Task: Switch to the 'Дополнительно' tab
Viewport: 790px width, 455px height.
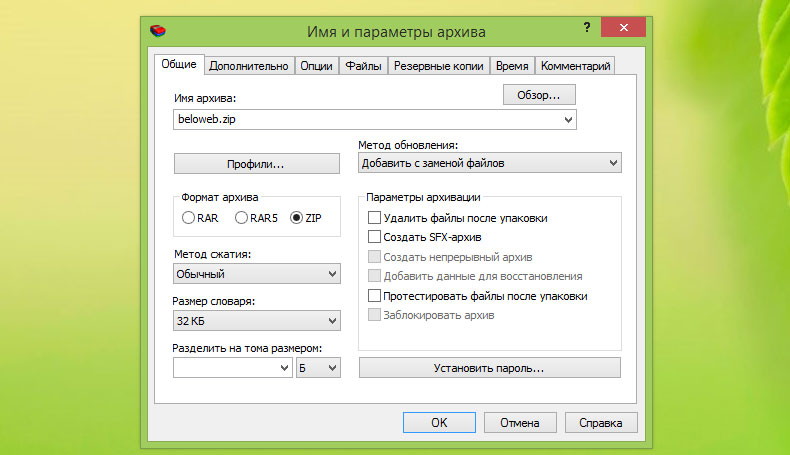Action: [x=250, y=66]
